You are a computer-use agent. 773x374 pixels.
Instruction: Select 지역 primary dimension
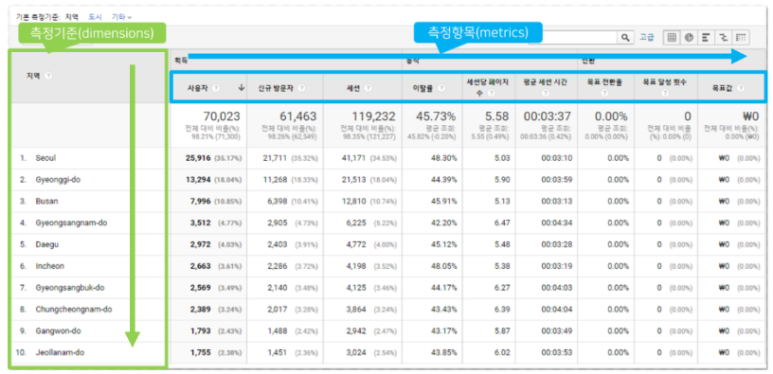[x=72, y=17]
